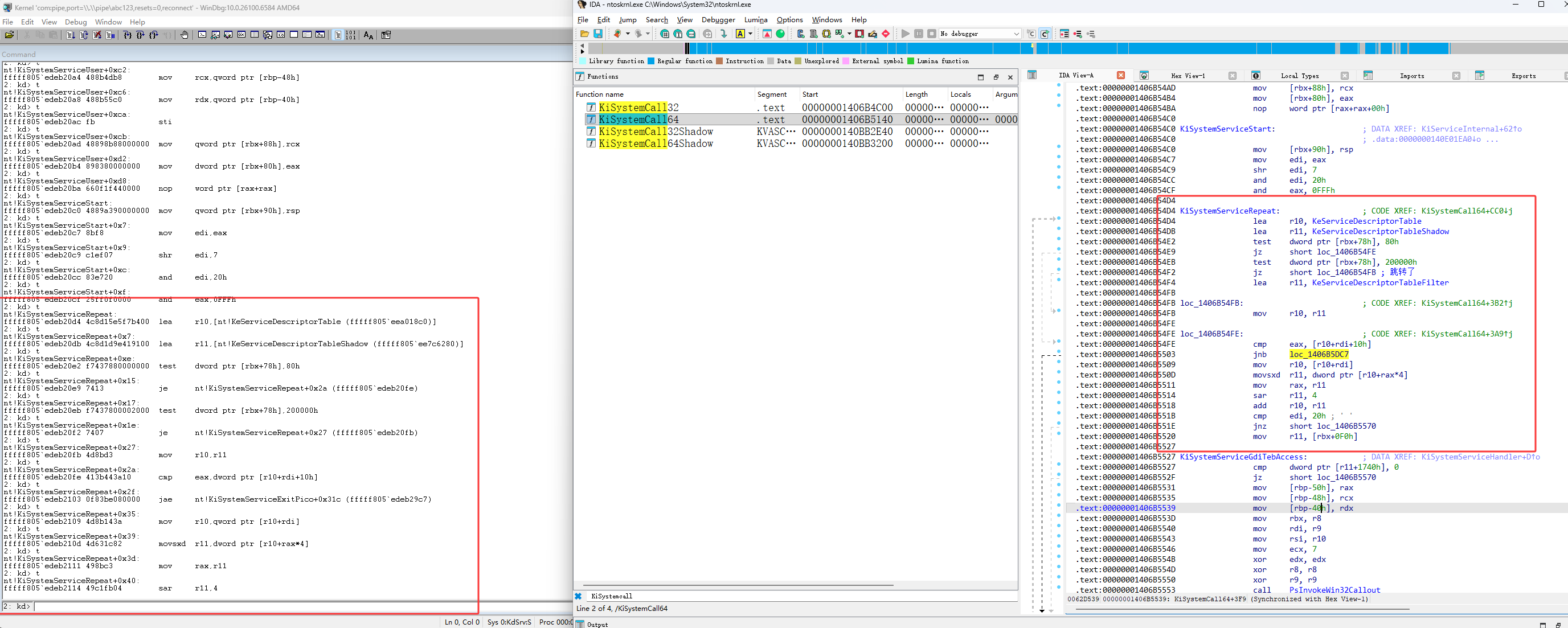Click IDA pencil edit icon
Image resolution: width=1568 pixels, height=628 pixels.
[x=873, y=34]
